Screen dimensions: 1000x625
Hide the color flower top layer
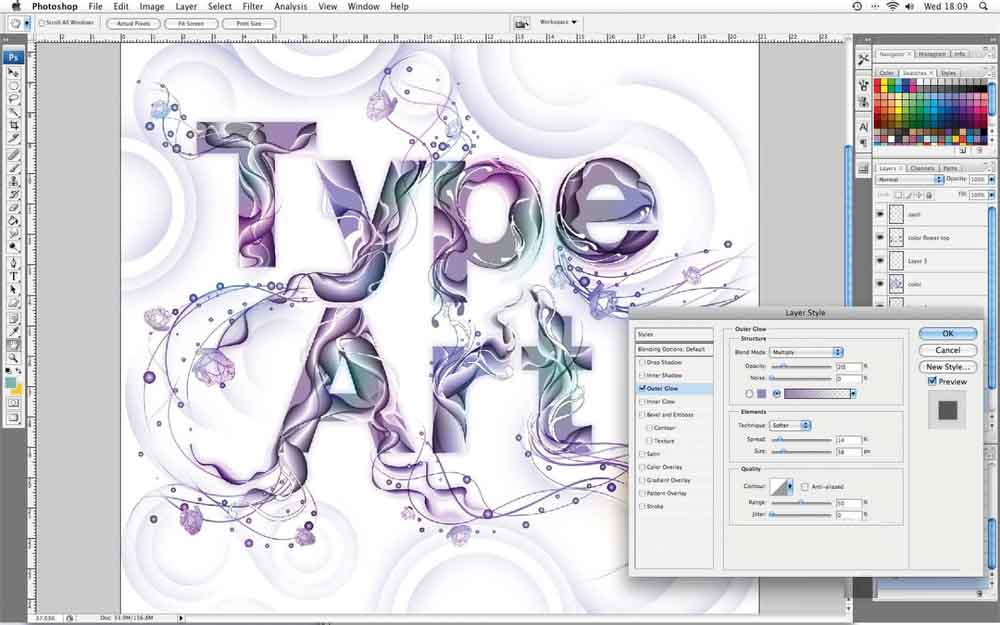pyautogui.click(x=880, y=237)
